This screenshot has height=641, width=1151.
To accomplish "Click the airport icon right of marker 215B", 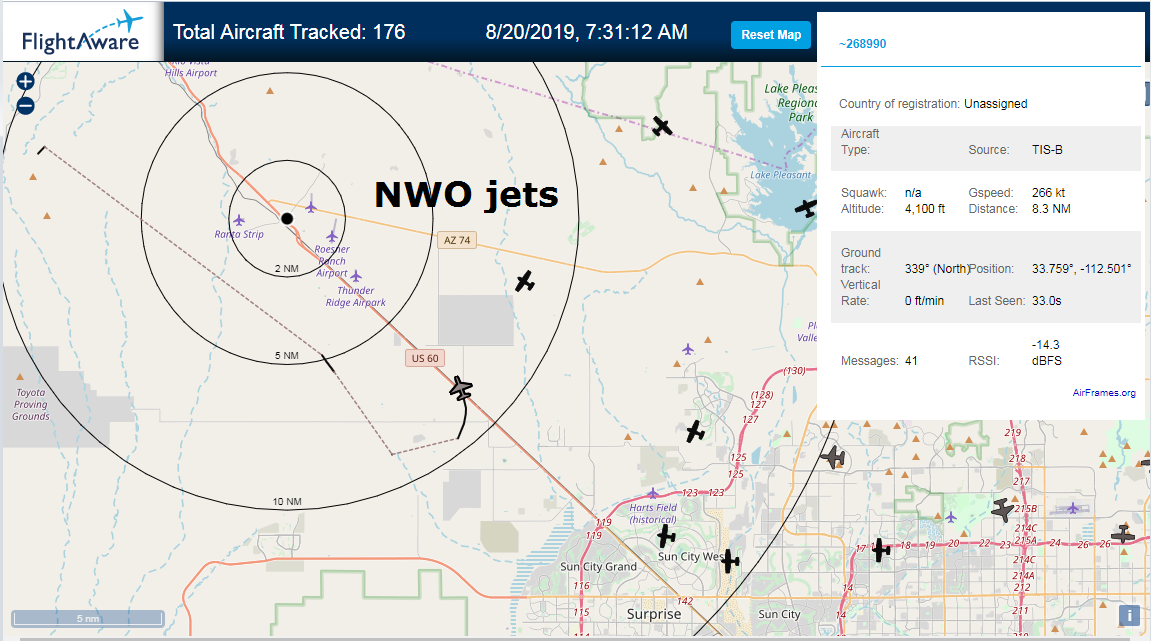I will coord(1073,508).
